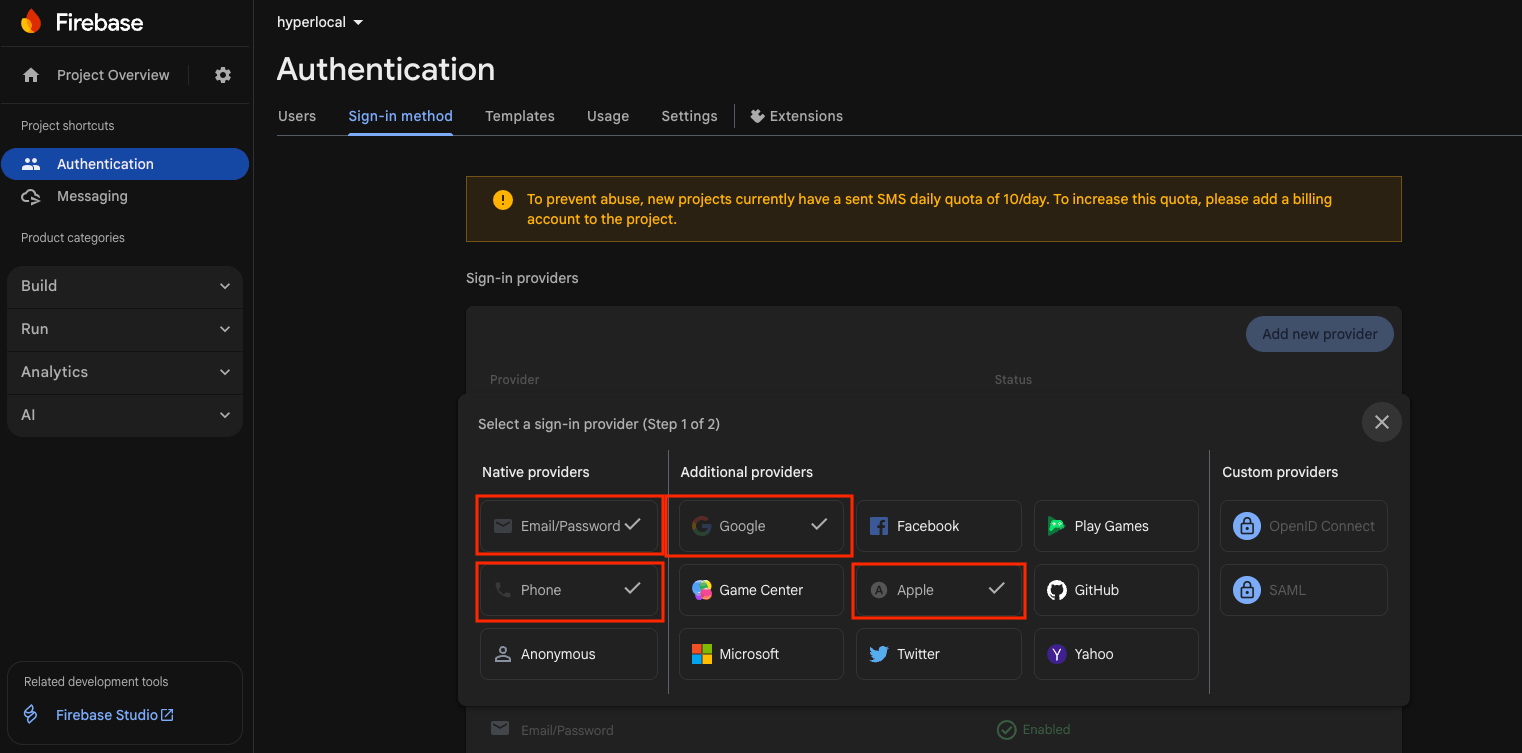
Task: Go to the Settings tab
Action: pos(689,116)
